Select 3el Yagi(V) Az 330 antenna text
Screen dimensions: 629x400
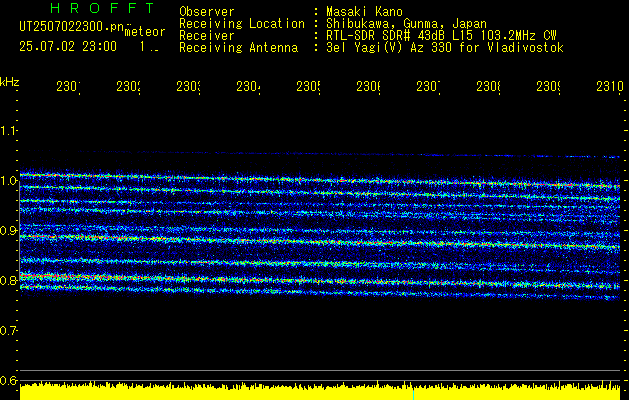[445, 48]
